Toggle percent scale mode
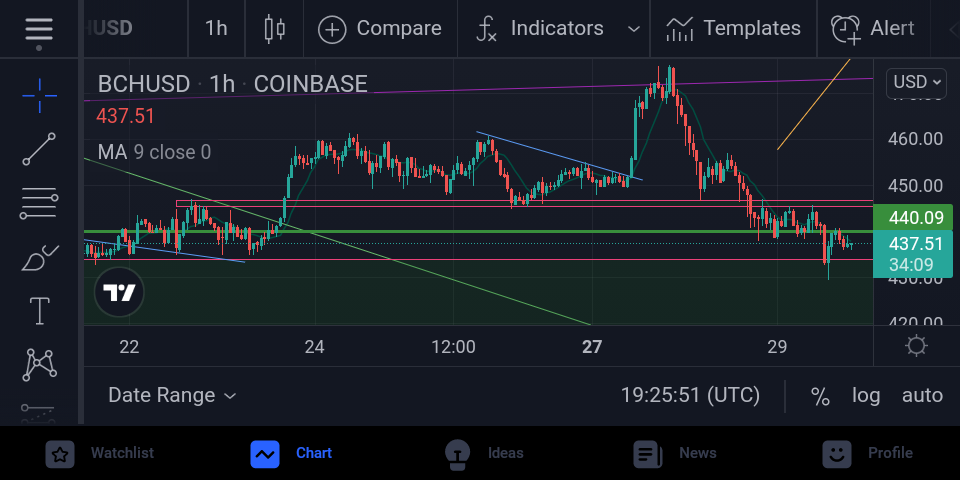This screenshot has width=960, height=480. pos(820,396)
